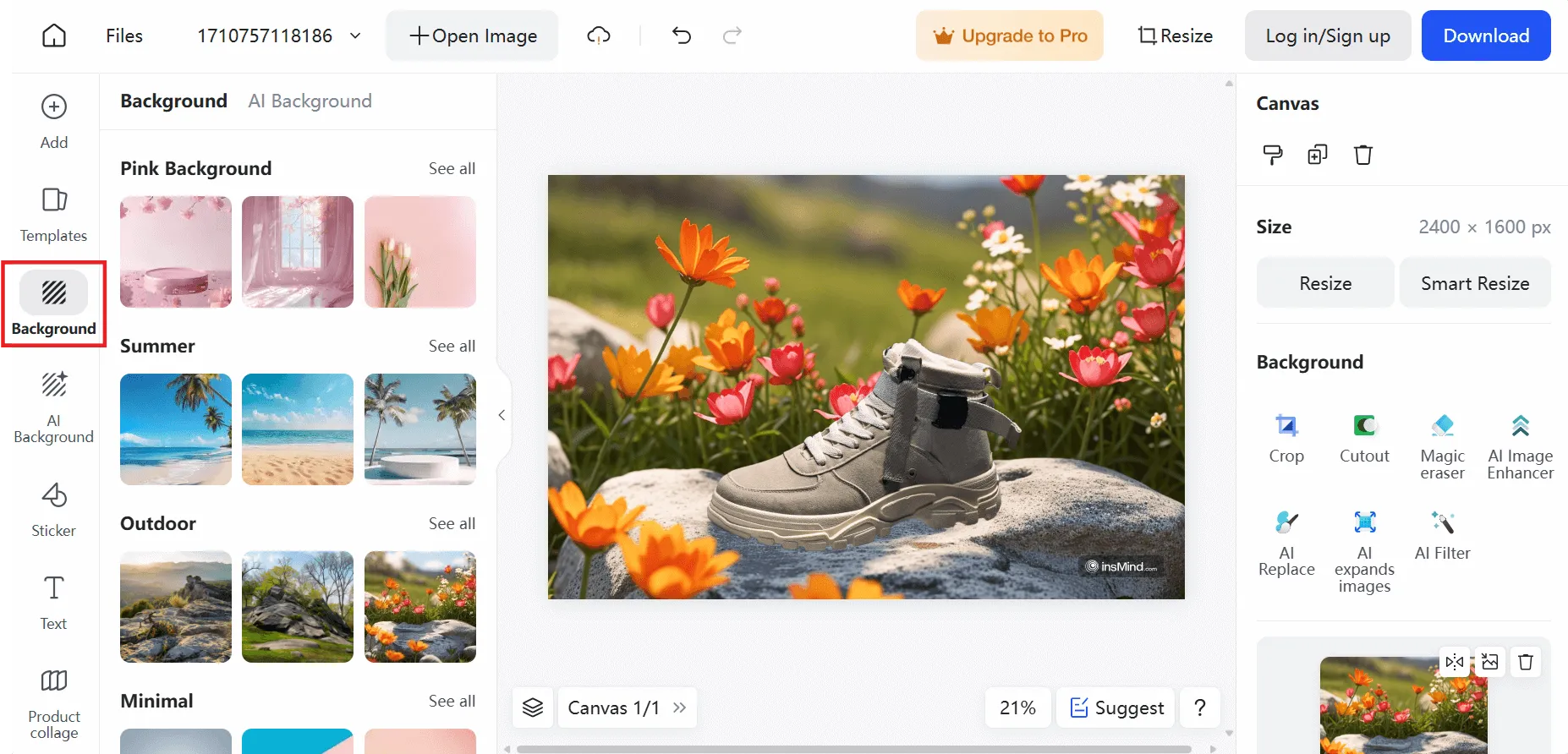1568x754 pixels.
Task: Download the image
Action: [x=1486, y=36]
